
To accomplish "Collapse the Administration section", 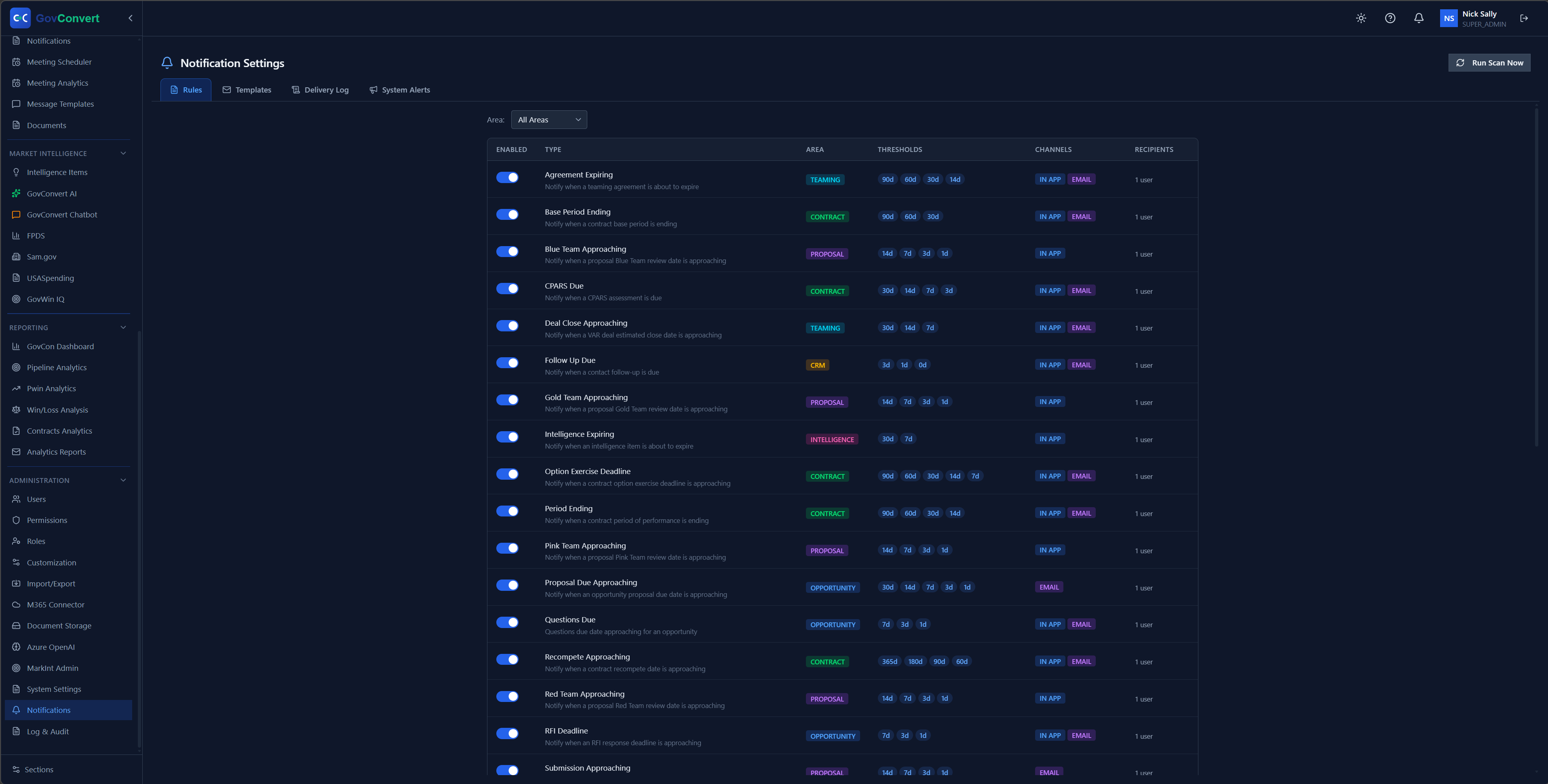I will [x=123, y=480].
